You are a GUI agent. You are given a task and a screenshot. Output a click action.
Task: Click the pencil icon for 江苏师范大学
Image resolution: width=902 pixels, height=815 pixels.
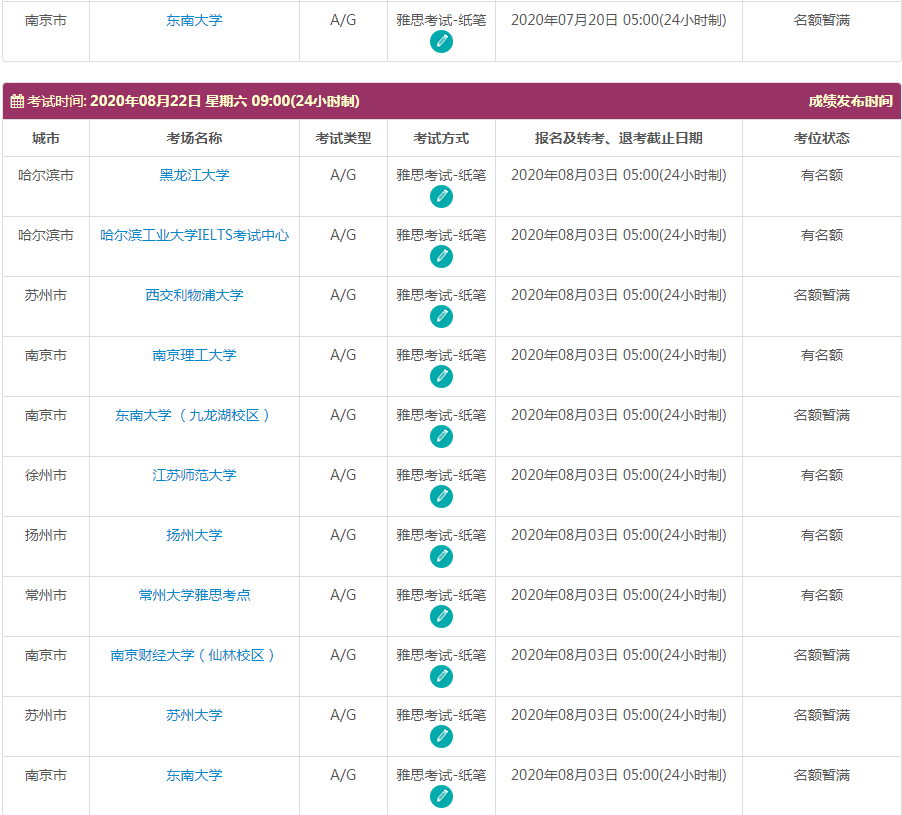click(x=441, y=496)
